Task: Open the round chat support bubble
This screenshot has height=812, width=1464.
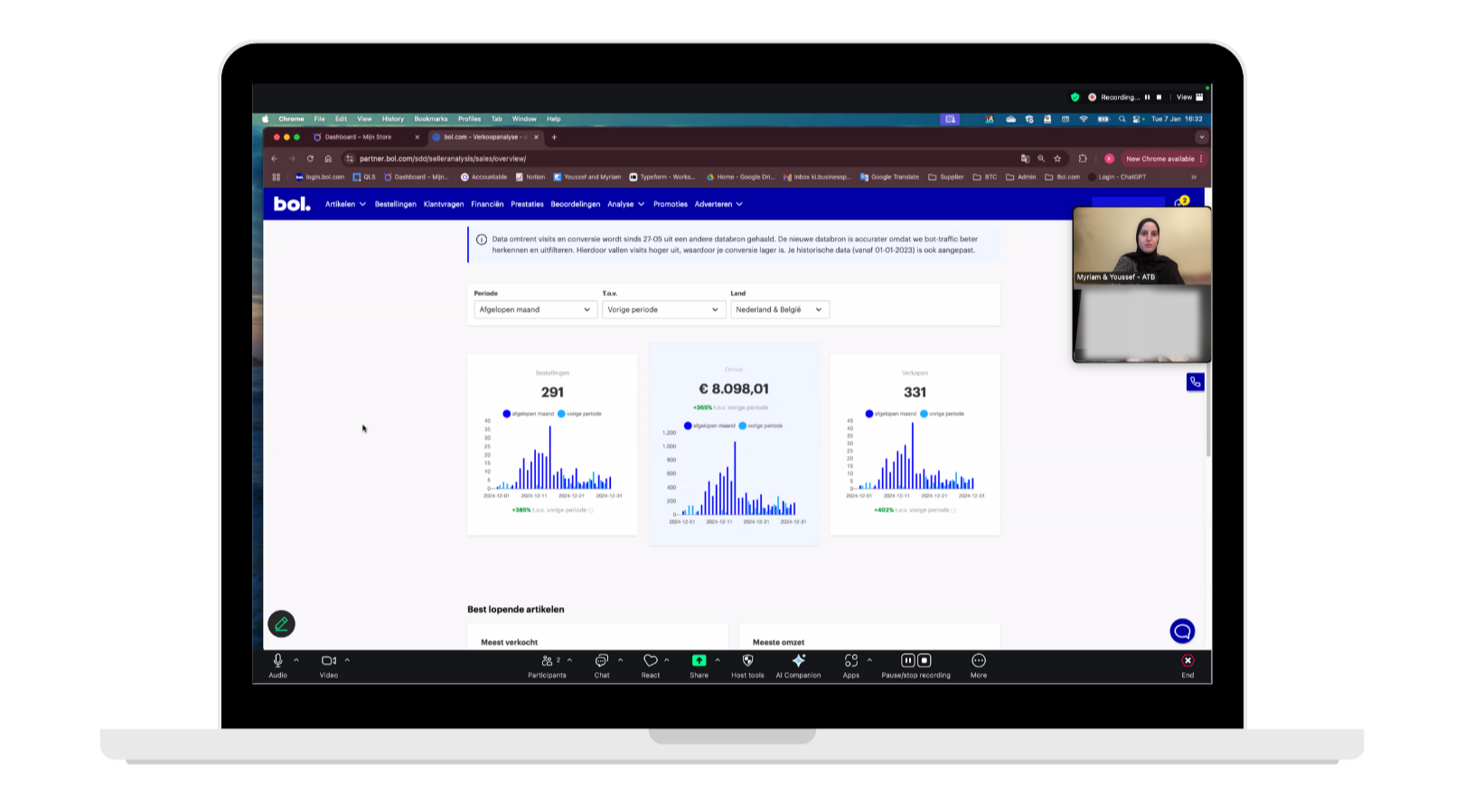Action: pos(1182,630)
